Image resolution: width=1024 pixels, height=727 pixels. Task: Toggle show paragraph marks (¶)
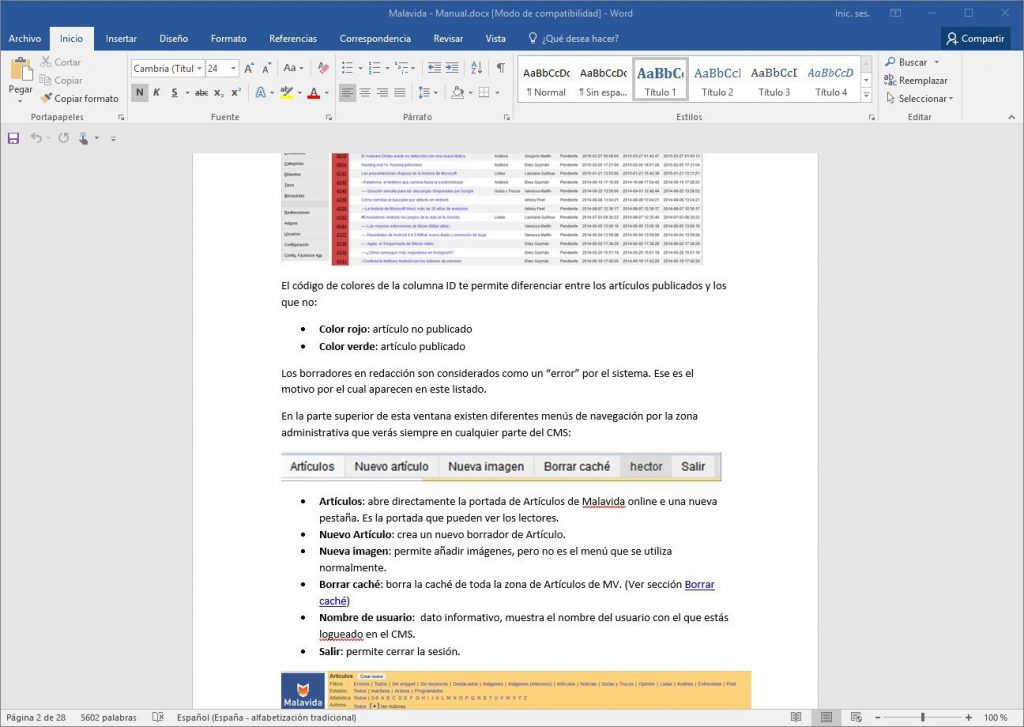click(500, 68)
